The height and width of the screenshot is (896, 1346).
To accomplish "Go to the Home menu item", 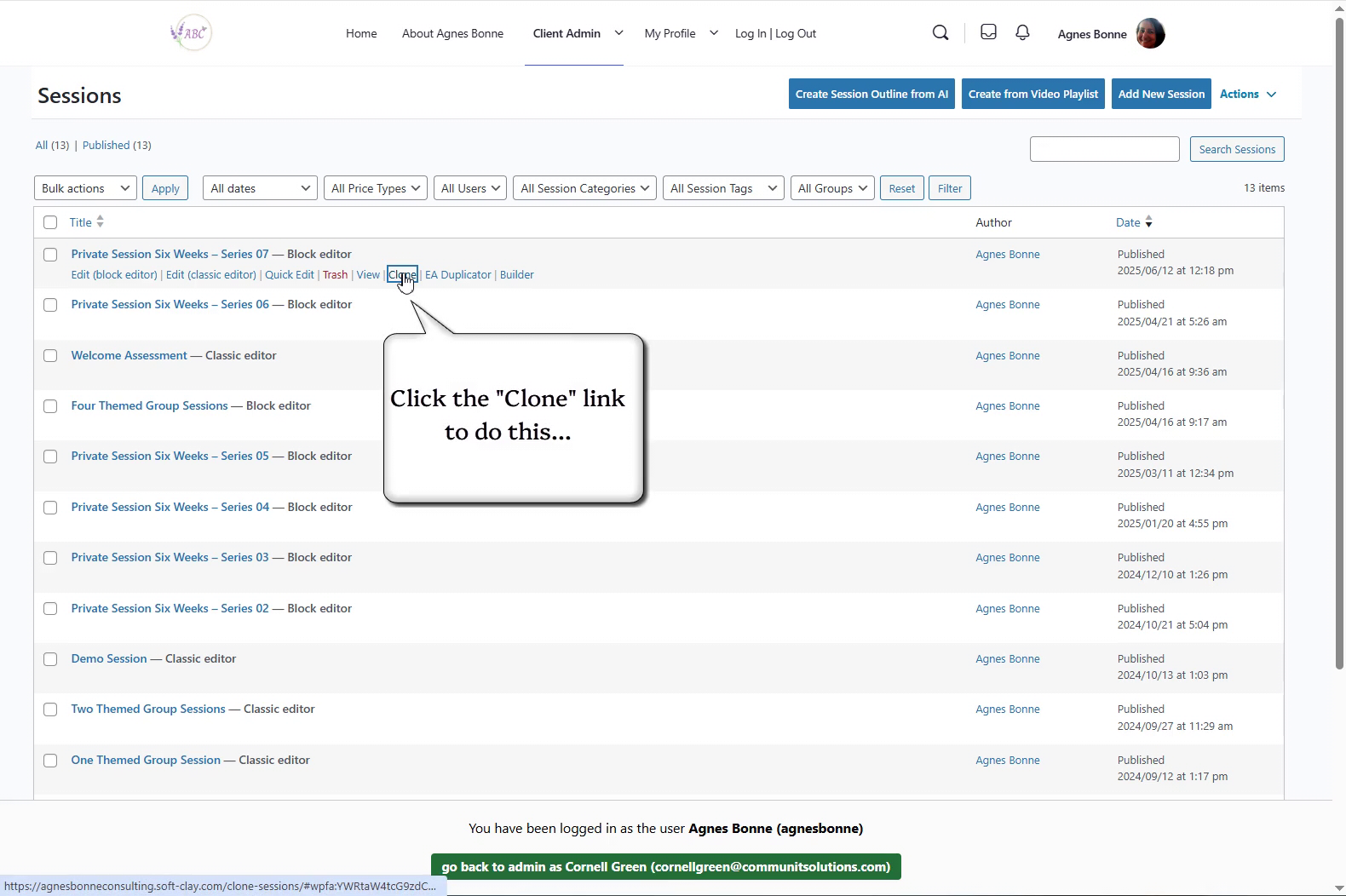I will coord(361,33).
